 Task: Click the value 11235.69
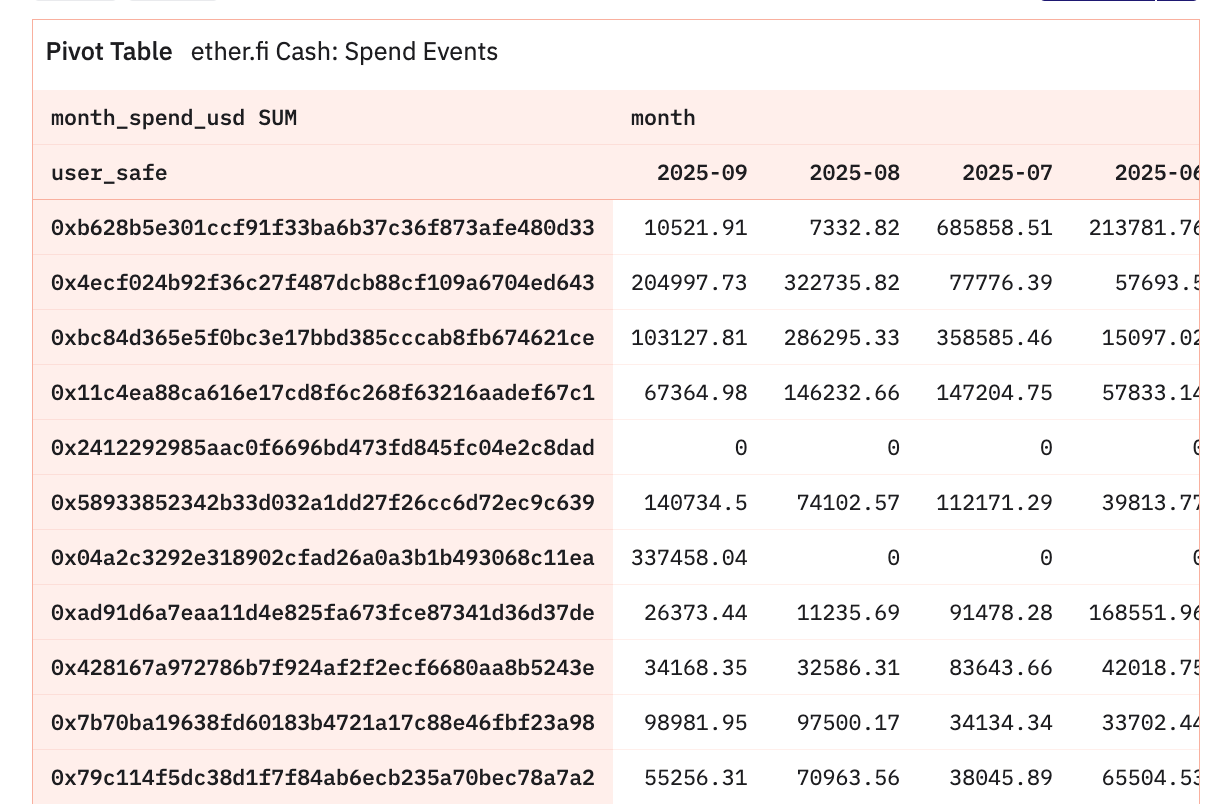coord(849,613)
